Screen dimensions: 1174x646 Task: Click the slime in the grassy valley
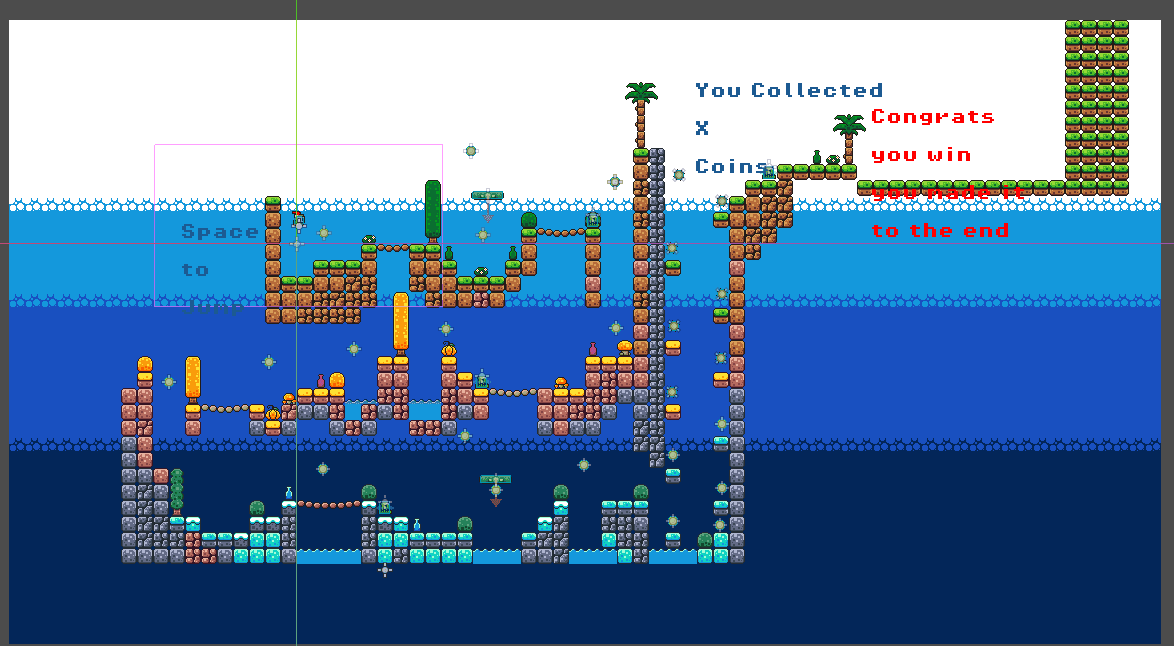[x=481, y=272]
